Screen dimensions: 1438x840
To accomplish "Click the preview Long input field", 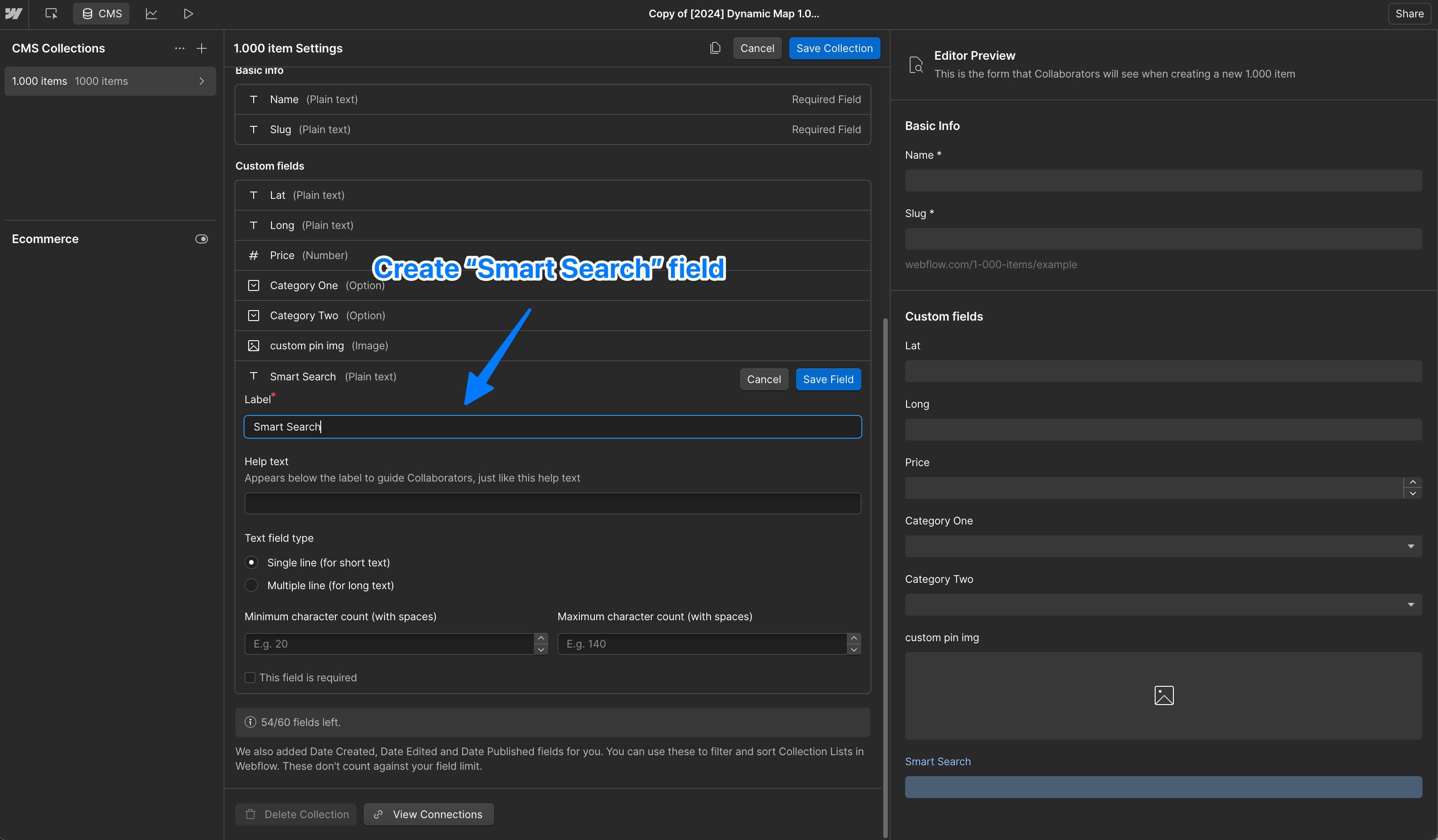I will [1163, 430].
